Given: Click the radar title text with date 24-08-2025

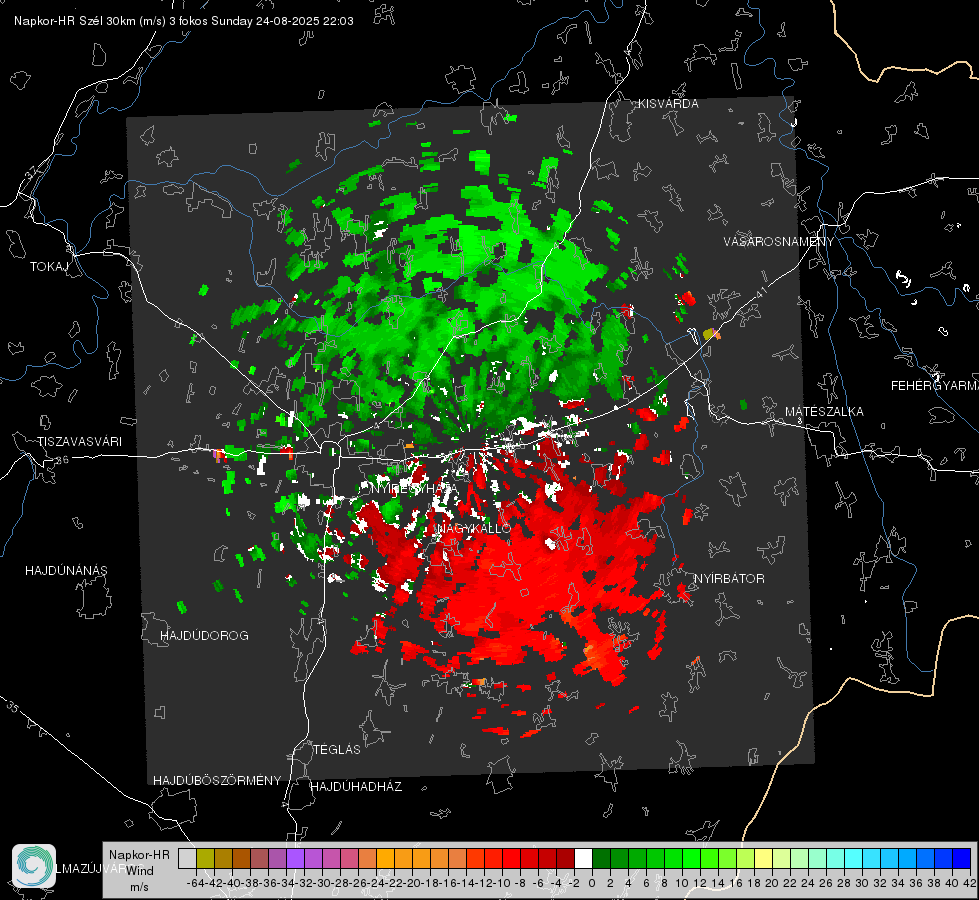Looking at the screenshot, I should pos(184,21).
